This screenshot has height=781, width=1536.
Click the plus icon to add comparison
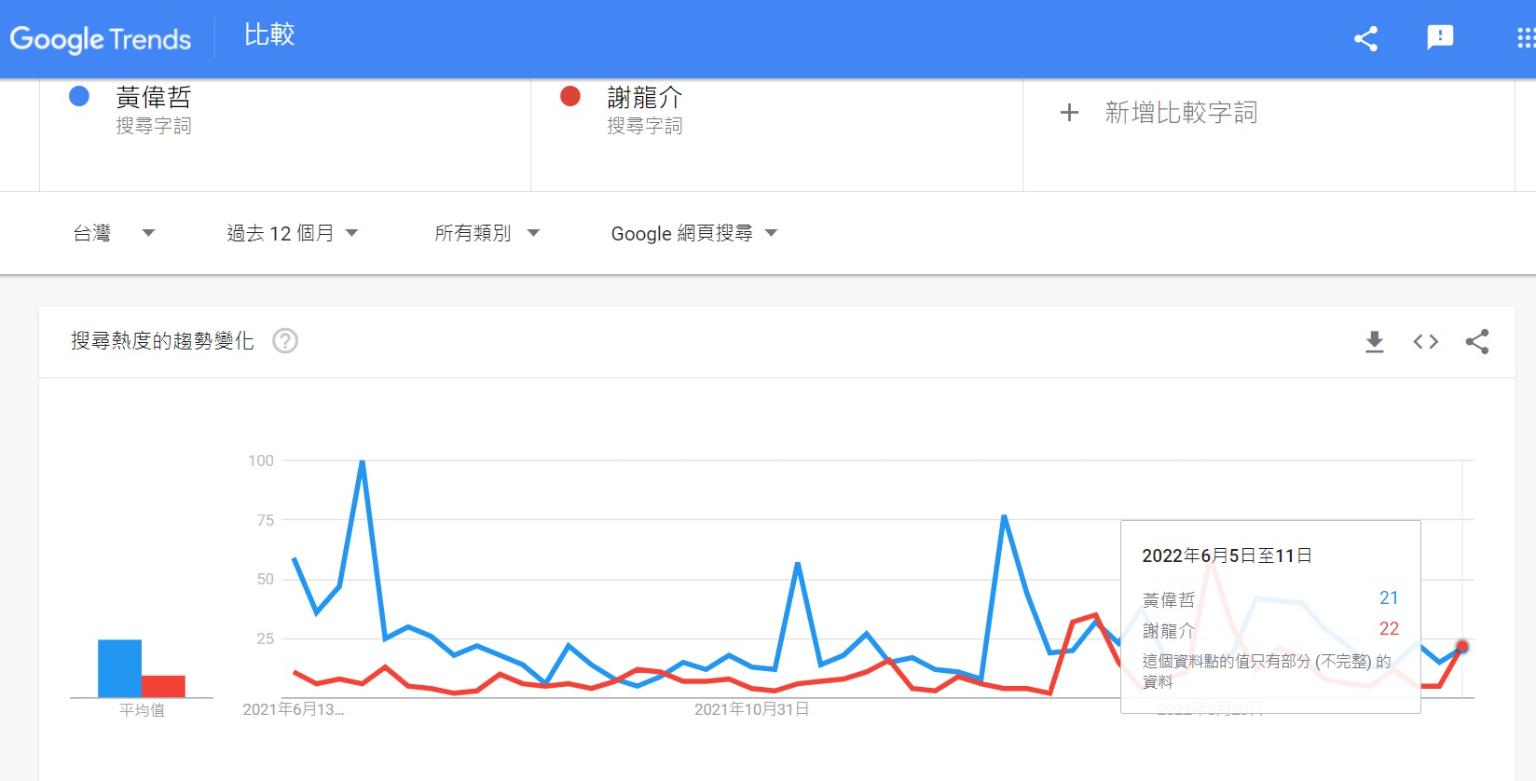pyautogui.click(x=1069, y=113)
